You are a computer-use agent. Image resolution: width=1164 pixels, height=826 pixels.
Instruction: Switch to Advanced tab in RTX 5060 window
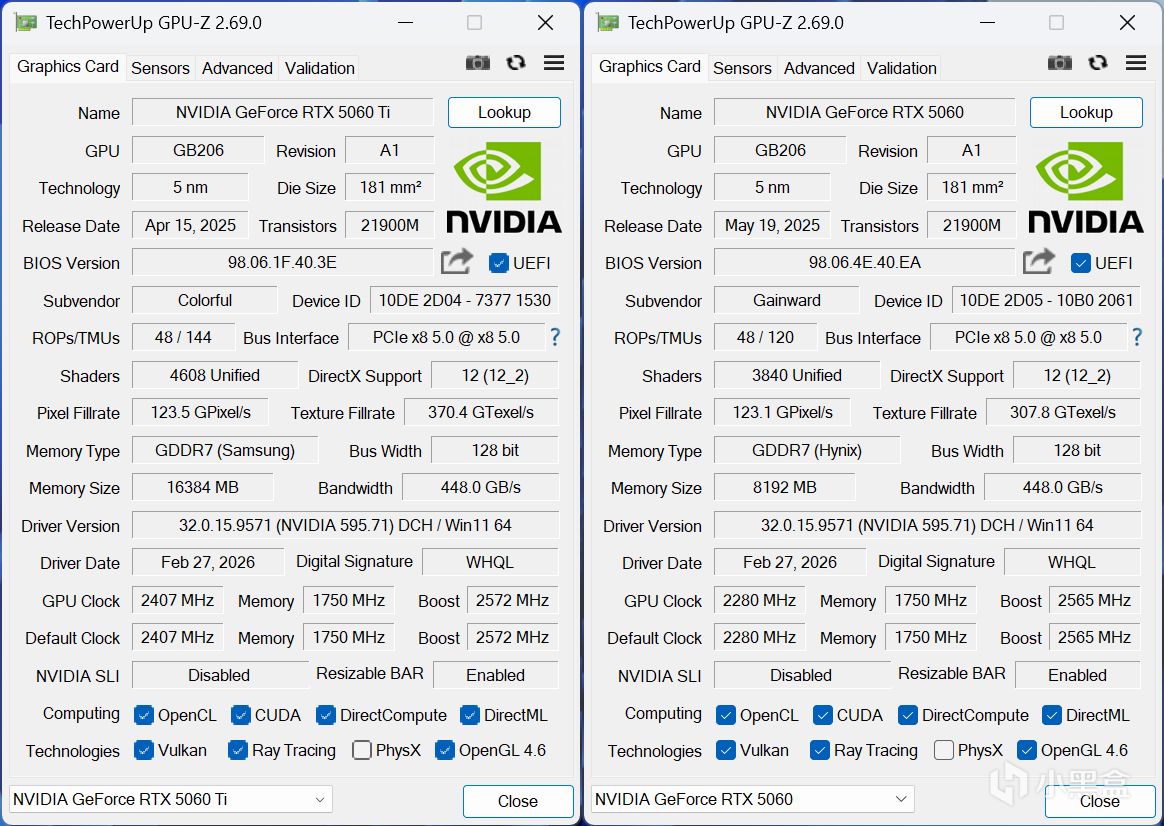pyautogui.click(x=819, y=68)
